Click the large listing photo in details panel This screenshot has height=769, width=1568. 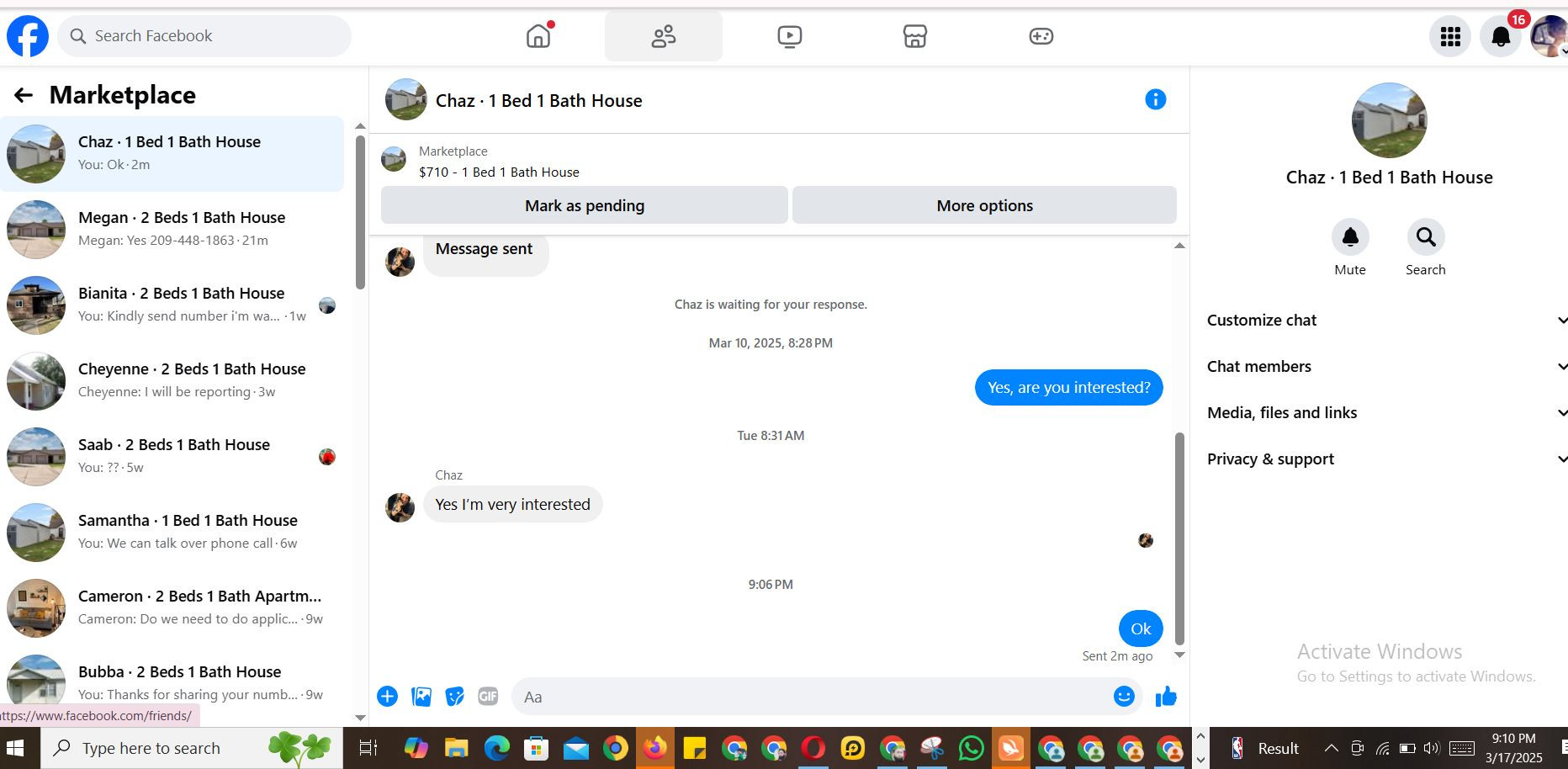click(x=1389, y=120)
